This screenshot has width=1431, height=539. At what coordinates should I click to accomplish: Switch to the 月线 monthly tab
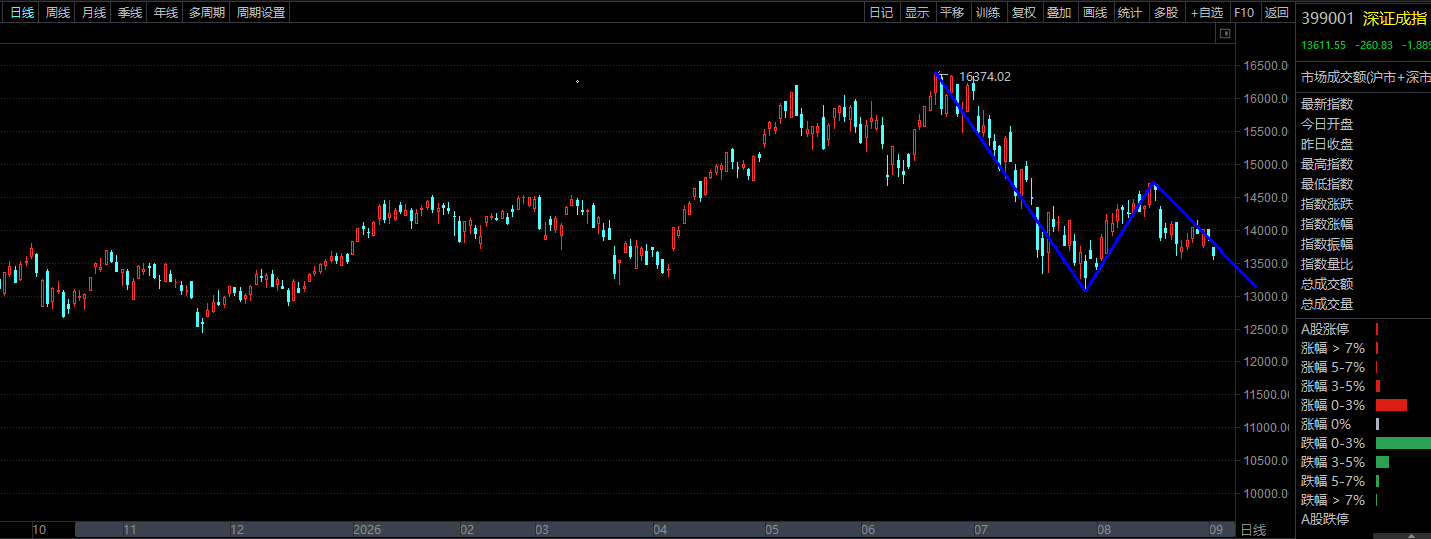tap(94, 13)
